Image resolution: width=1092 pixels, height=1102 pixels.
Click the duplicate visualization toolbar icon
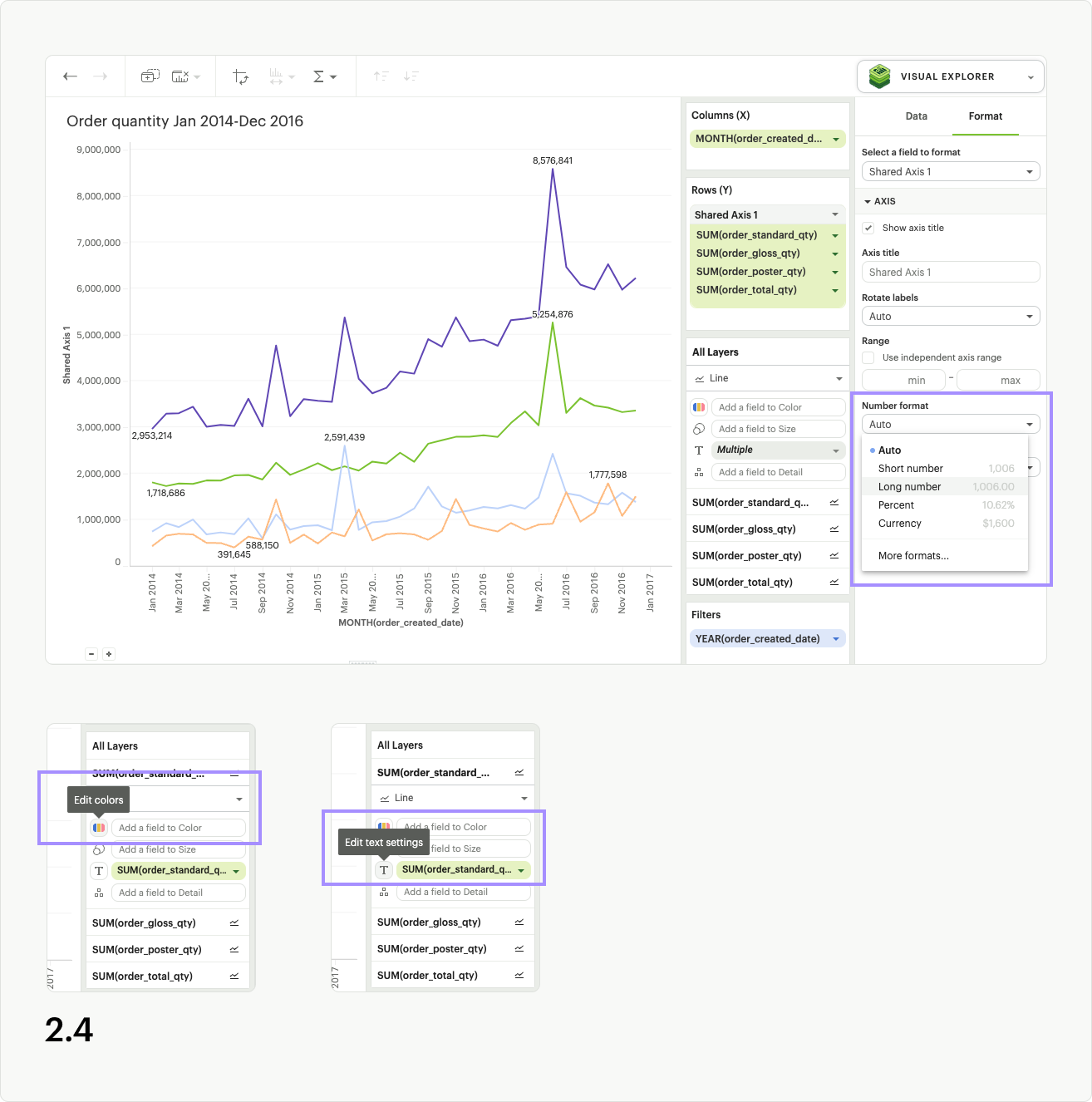click(150, 76)
